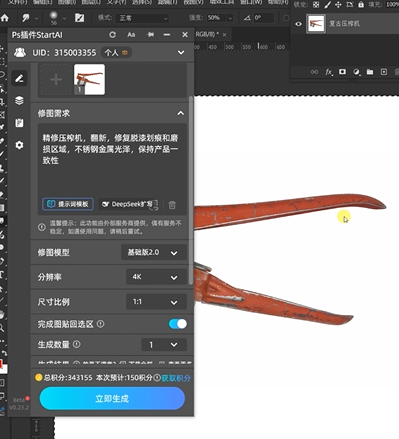Open 修图模型 基础版2.0 dropdown

[x=154, y=252]
